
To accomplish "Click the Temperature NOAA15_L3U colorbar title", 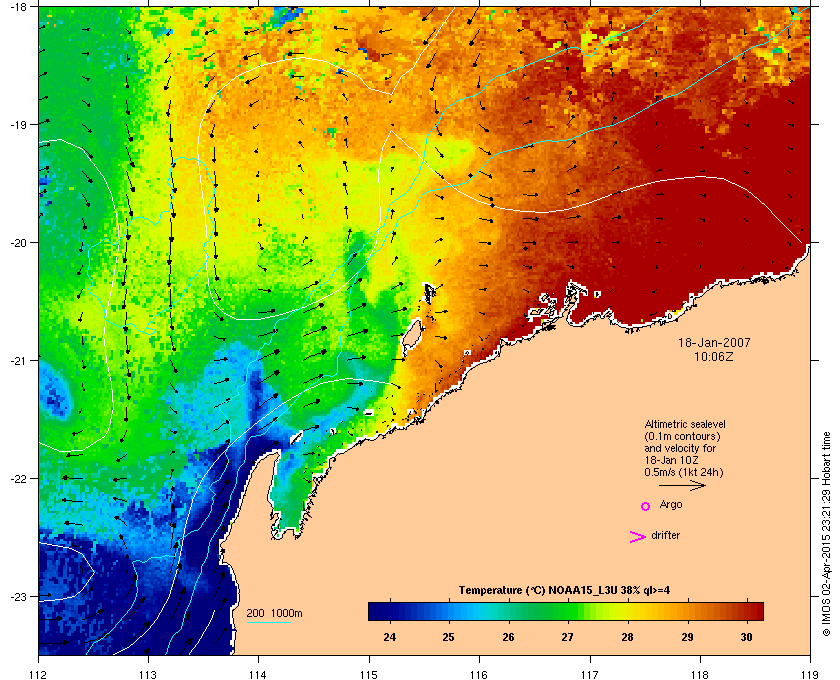I will coord(564,591).
